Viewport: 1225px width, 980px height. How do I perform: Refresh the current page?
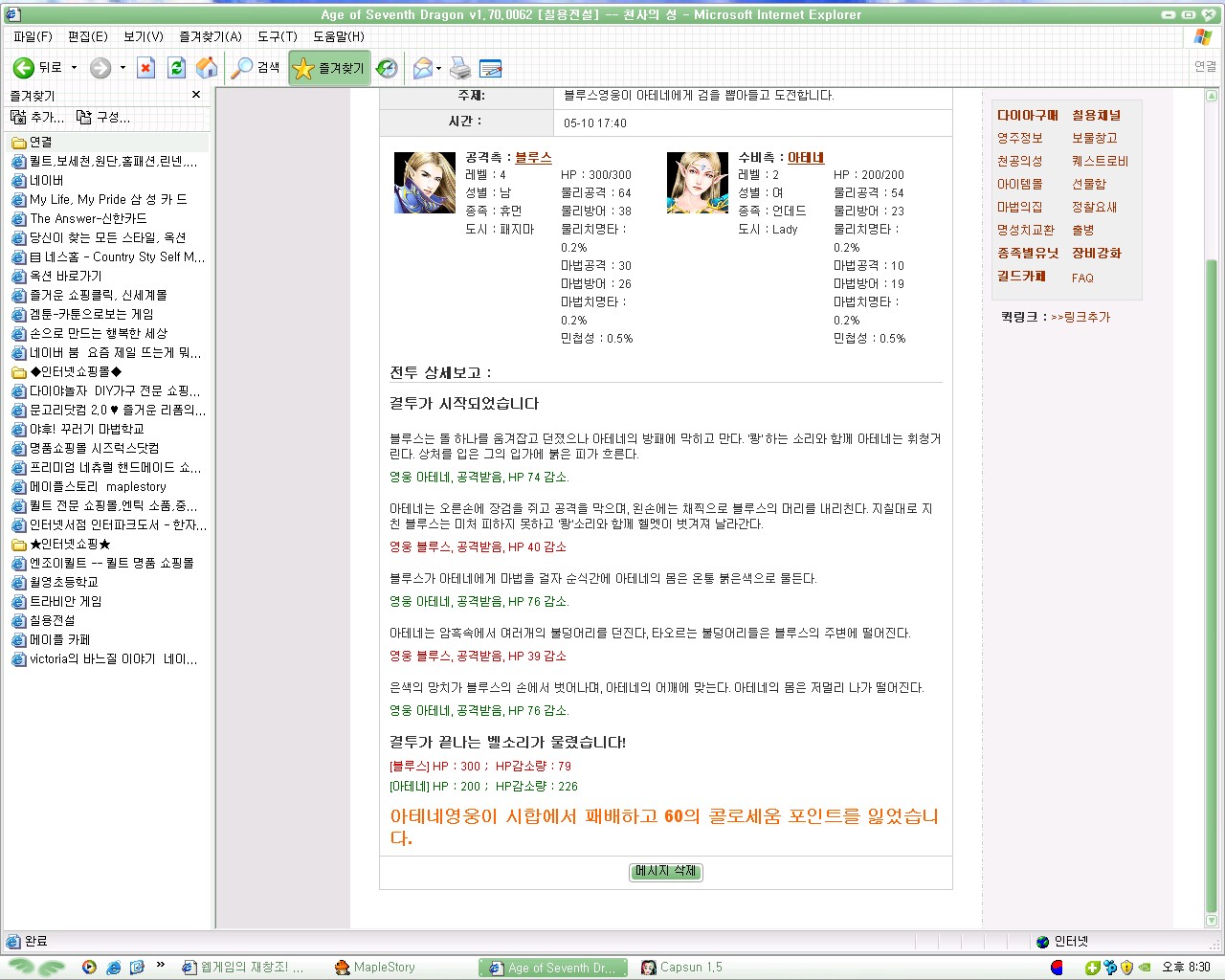(176, 68)
